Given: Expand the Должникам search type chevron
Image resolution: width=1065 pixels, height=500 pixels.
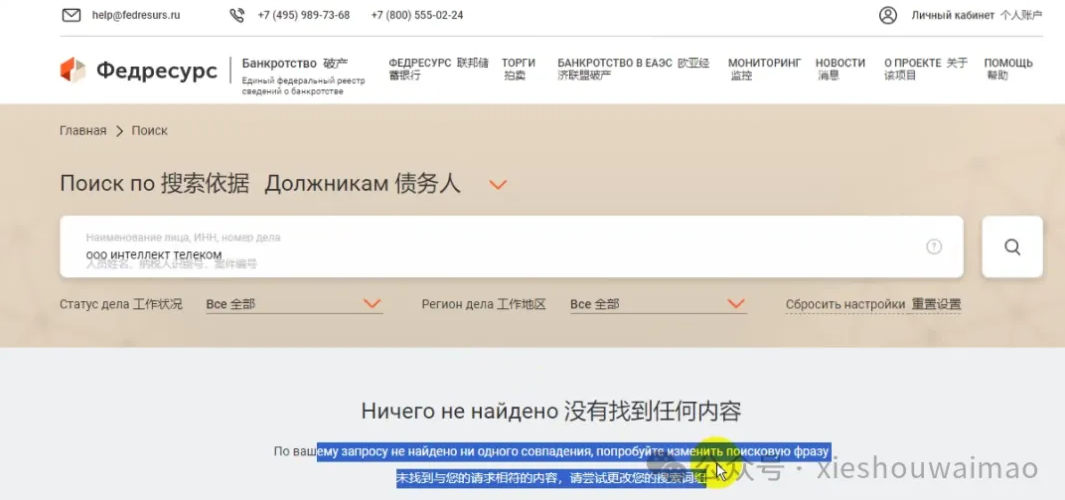Looking at the screenshot, I should (499, 184).
